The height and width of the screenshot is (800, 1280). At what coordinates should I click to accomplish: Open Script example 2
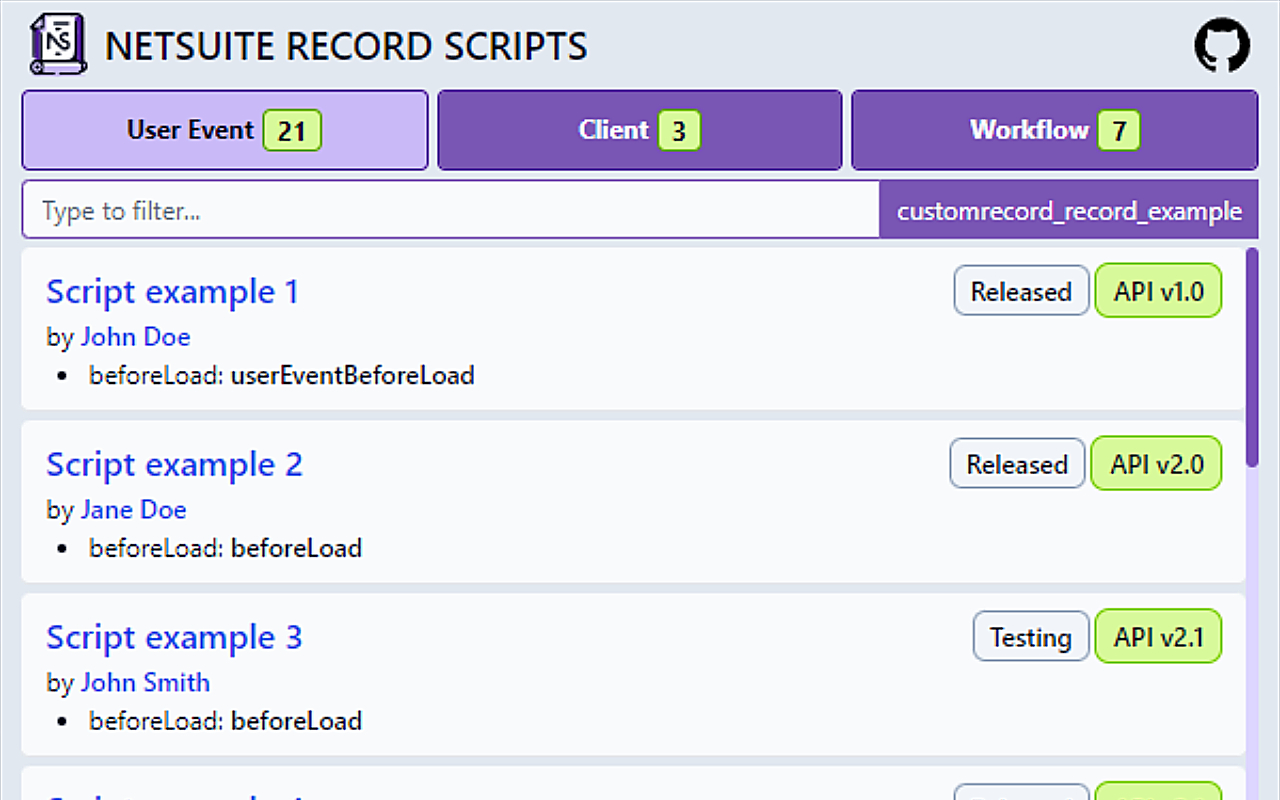174,464
